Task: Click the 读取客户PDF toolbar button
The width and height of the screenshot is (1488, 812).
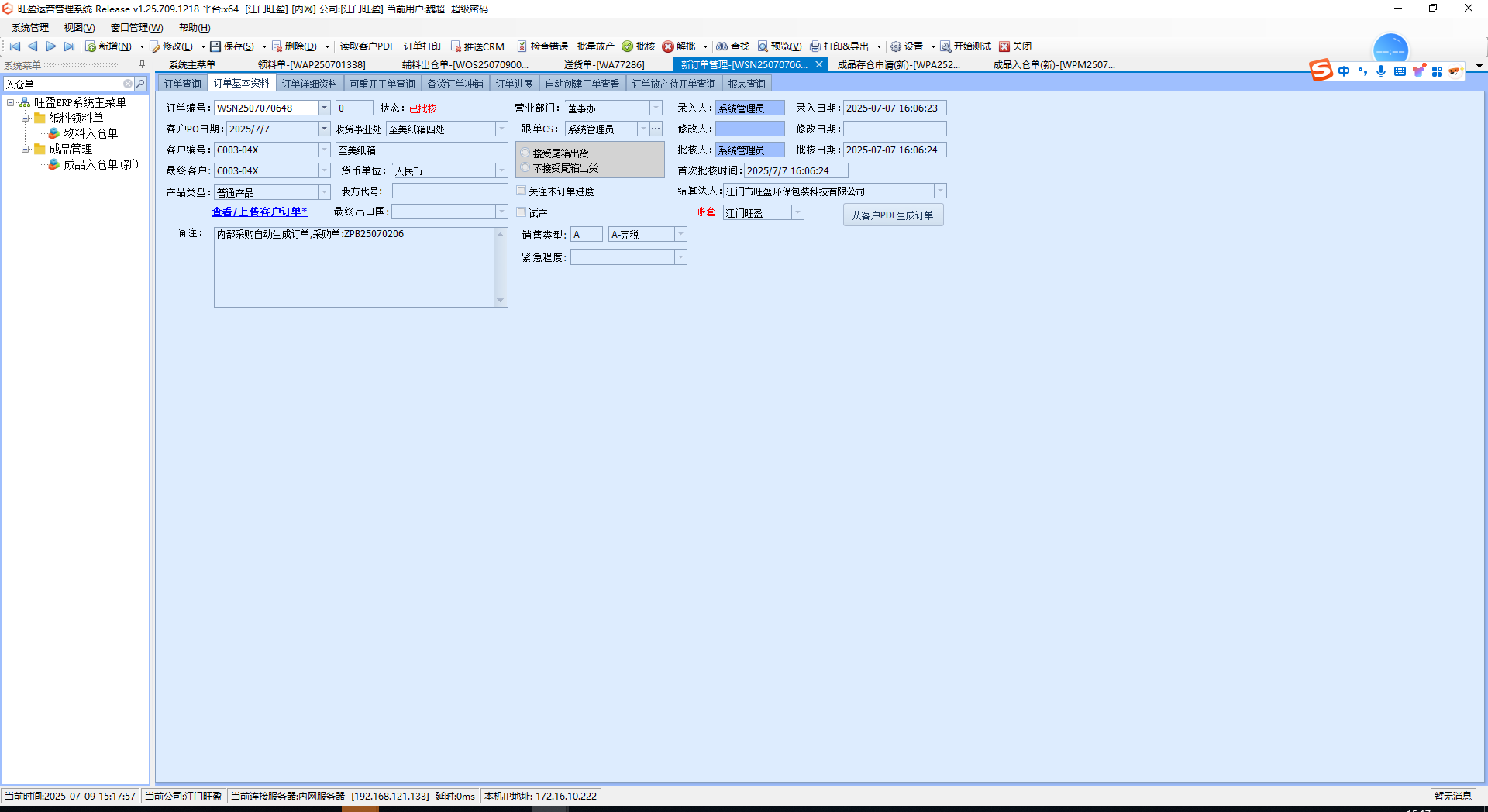Action: 367,46
